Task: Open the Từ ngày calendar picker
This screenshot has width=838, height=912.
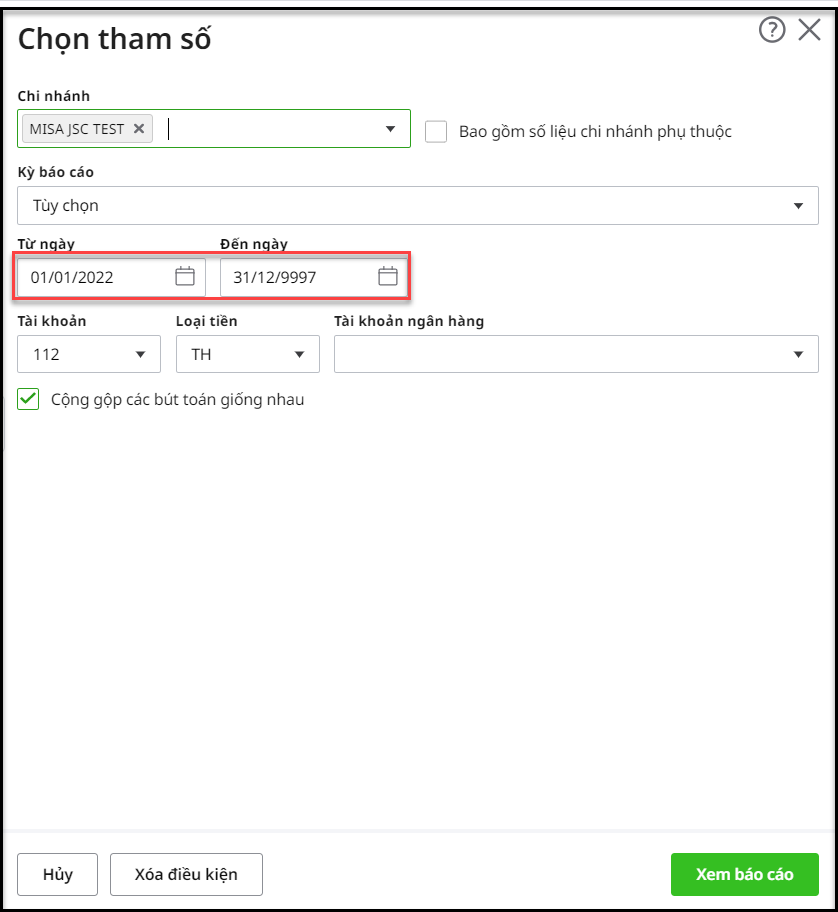Action: [x=185, y=277]
